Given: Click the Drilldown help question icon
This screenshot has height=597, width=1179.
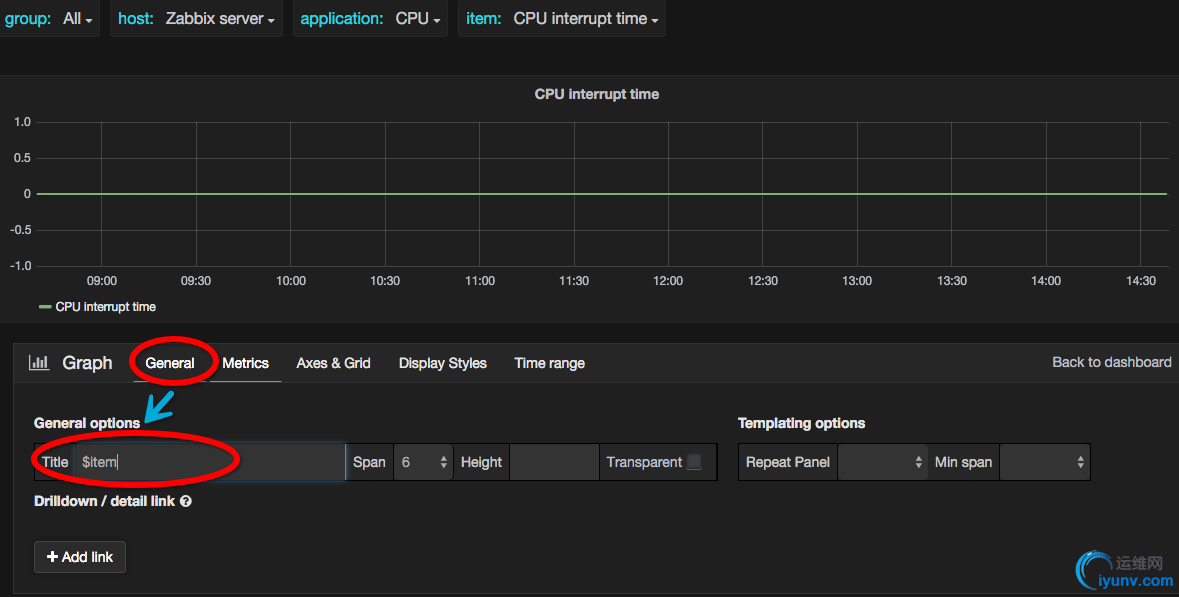Looking at the screenshot, I should (x=186, y=501).
